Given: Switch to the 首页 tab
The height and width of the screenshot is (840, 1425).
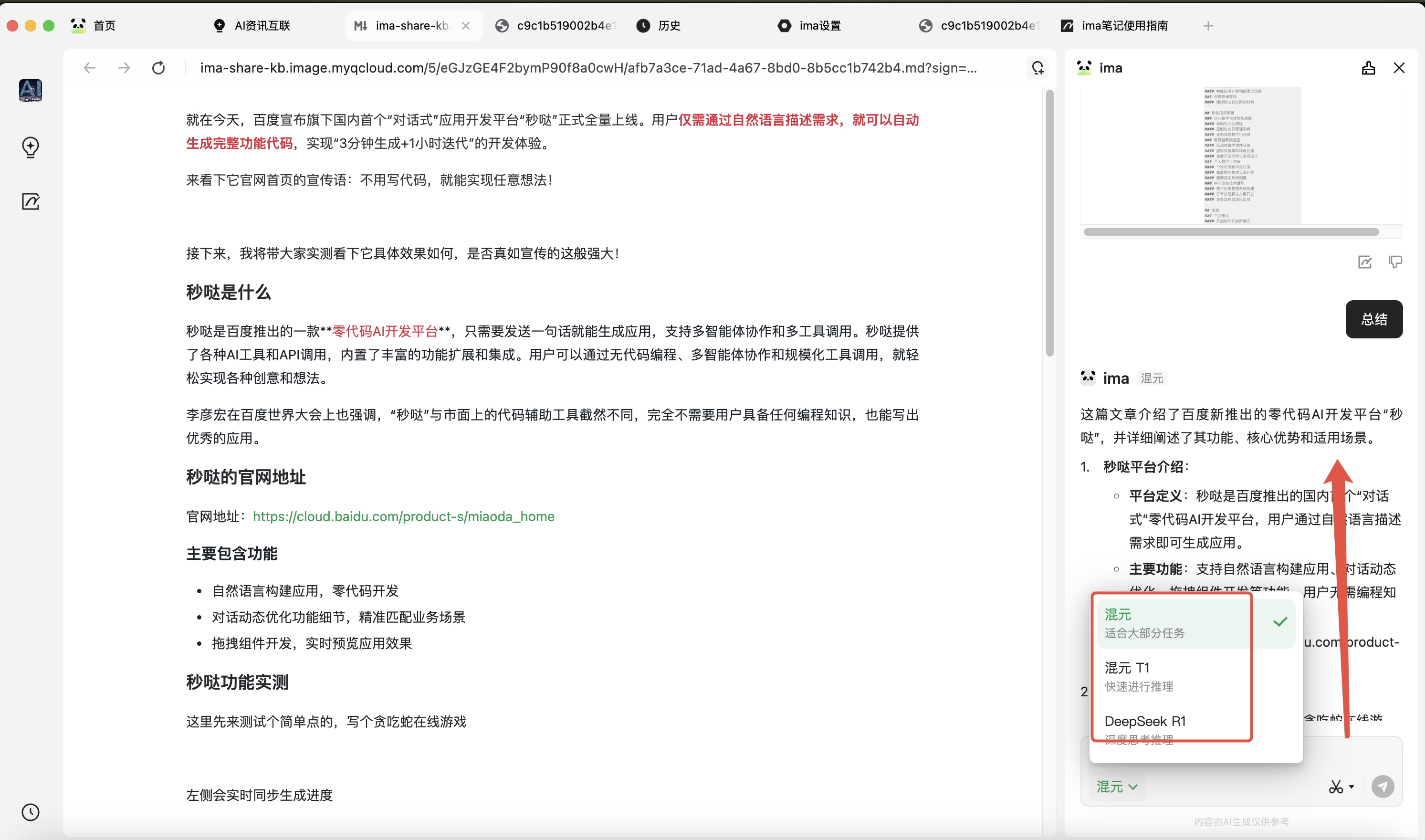Looking at the screenshot, I should pyautogui.click(x=94, y=25).
